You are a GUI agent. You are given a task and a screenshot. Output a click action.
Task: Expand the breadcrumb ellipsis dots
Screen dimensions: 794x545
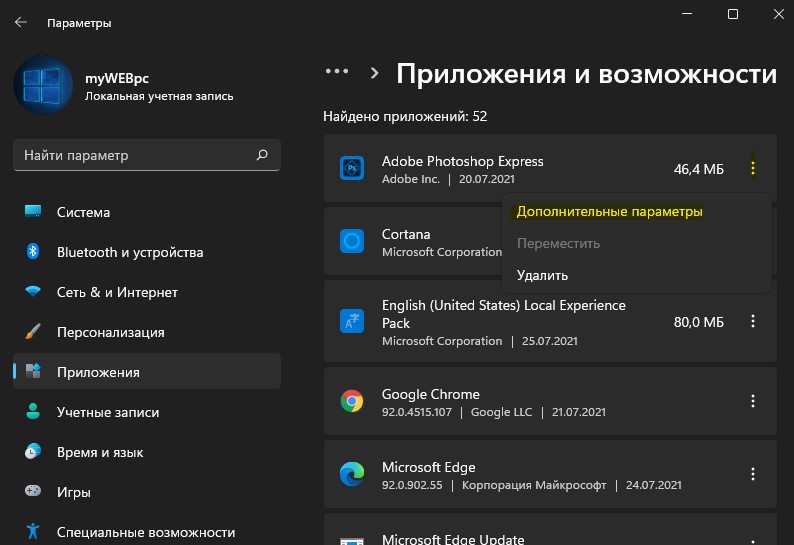point(337,71)
